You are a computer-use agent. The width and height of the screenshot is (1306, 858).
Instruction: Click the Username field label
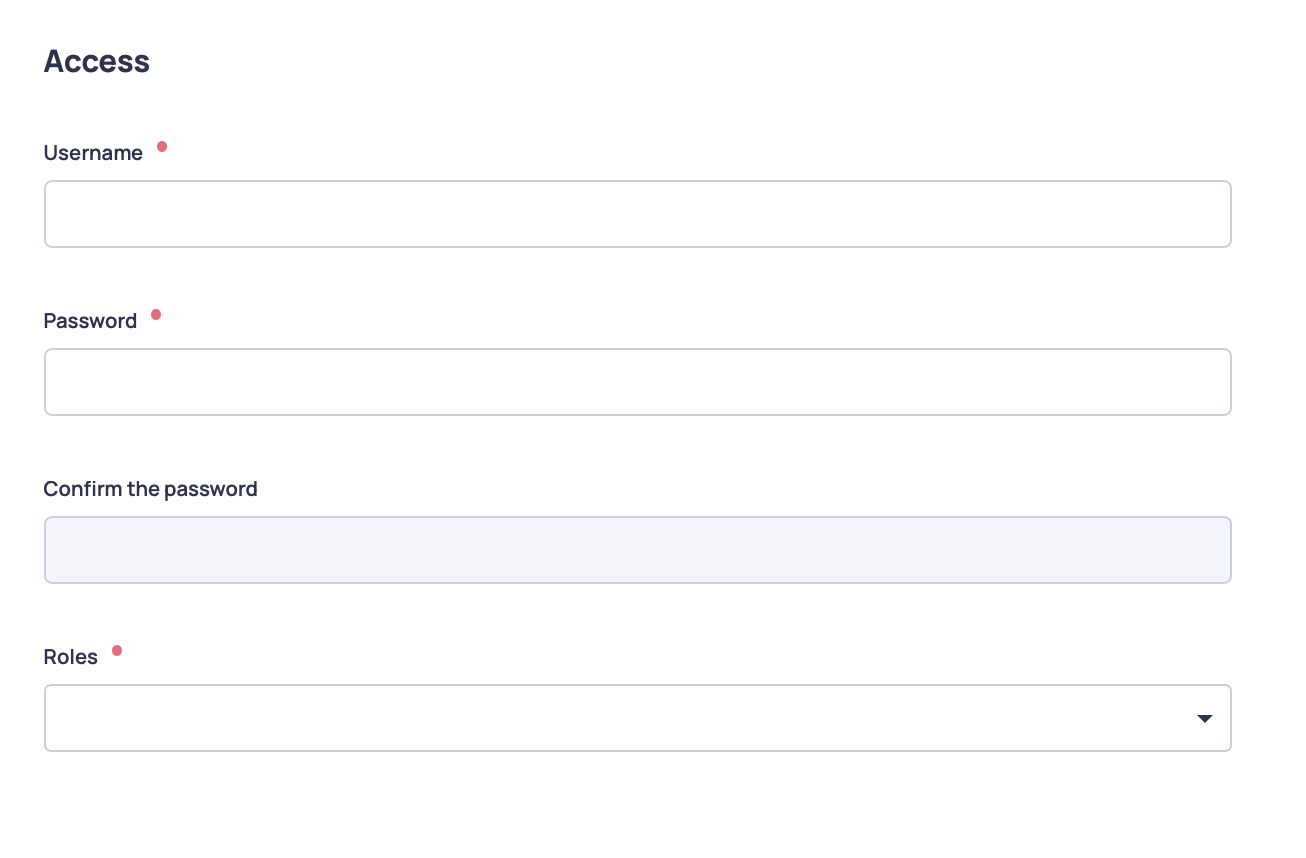(x=93, y=153)
